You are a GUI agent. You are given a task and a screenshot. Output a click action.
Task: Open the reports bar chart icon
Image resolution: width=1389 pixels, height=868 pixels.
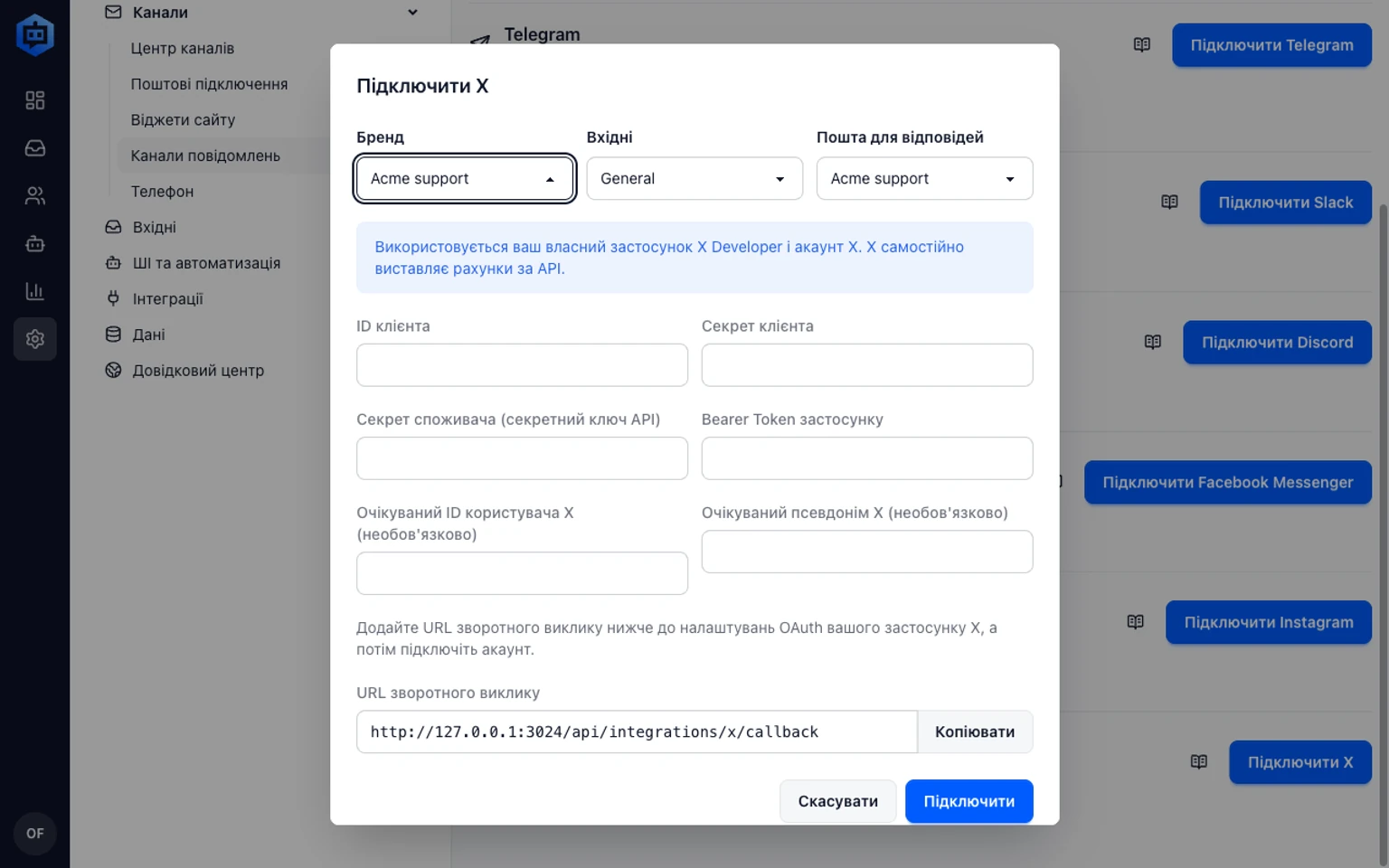pos(34,291)
